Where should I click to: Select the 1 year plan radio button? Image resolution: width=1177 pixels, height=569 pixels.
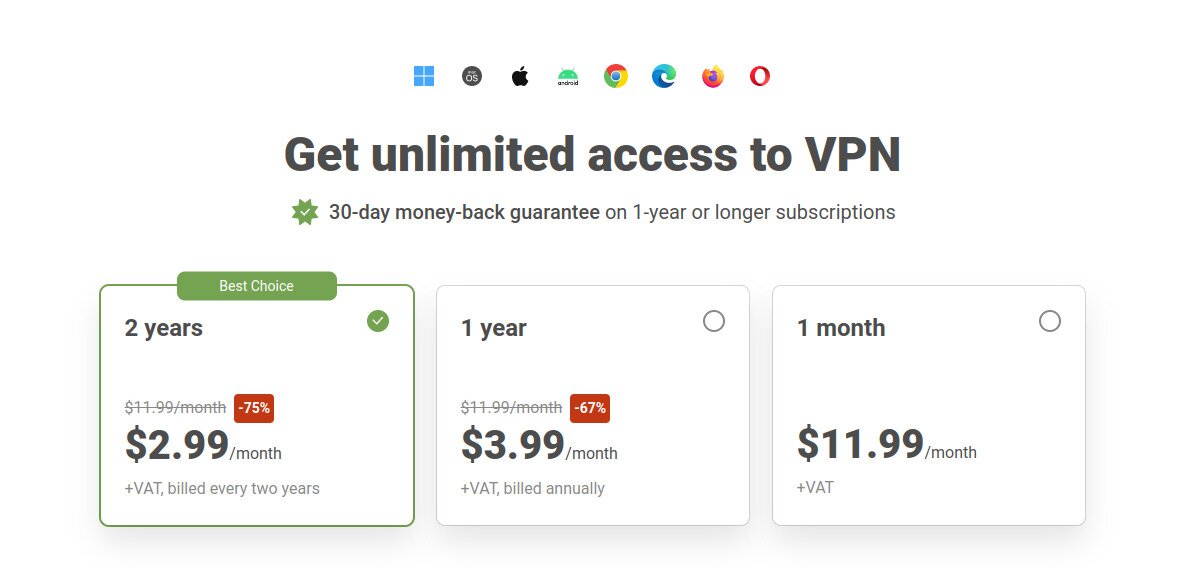713,321
